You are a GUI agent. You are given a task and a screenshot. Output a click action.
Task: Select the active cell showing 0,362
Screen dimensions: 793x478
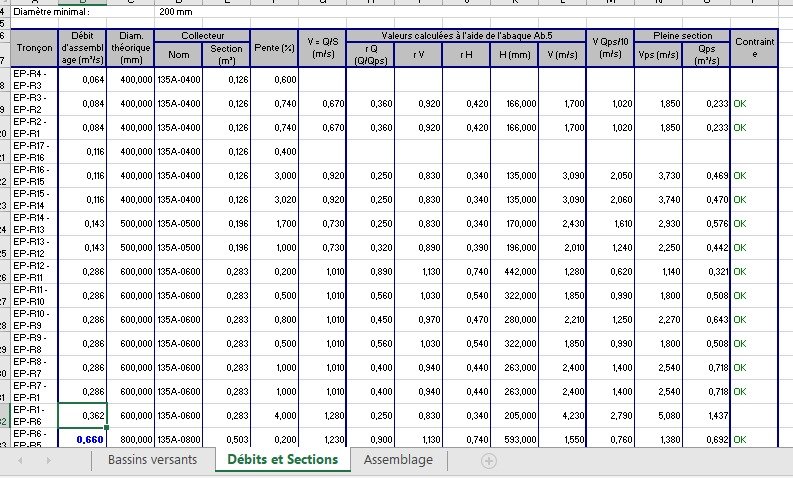[x=82, y=415]
